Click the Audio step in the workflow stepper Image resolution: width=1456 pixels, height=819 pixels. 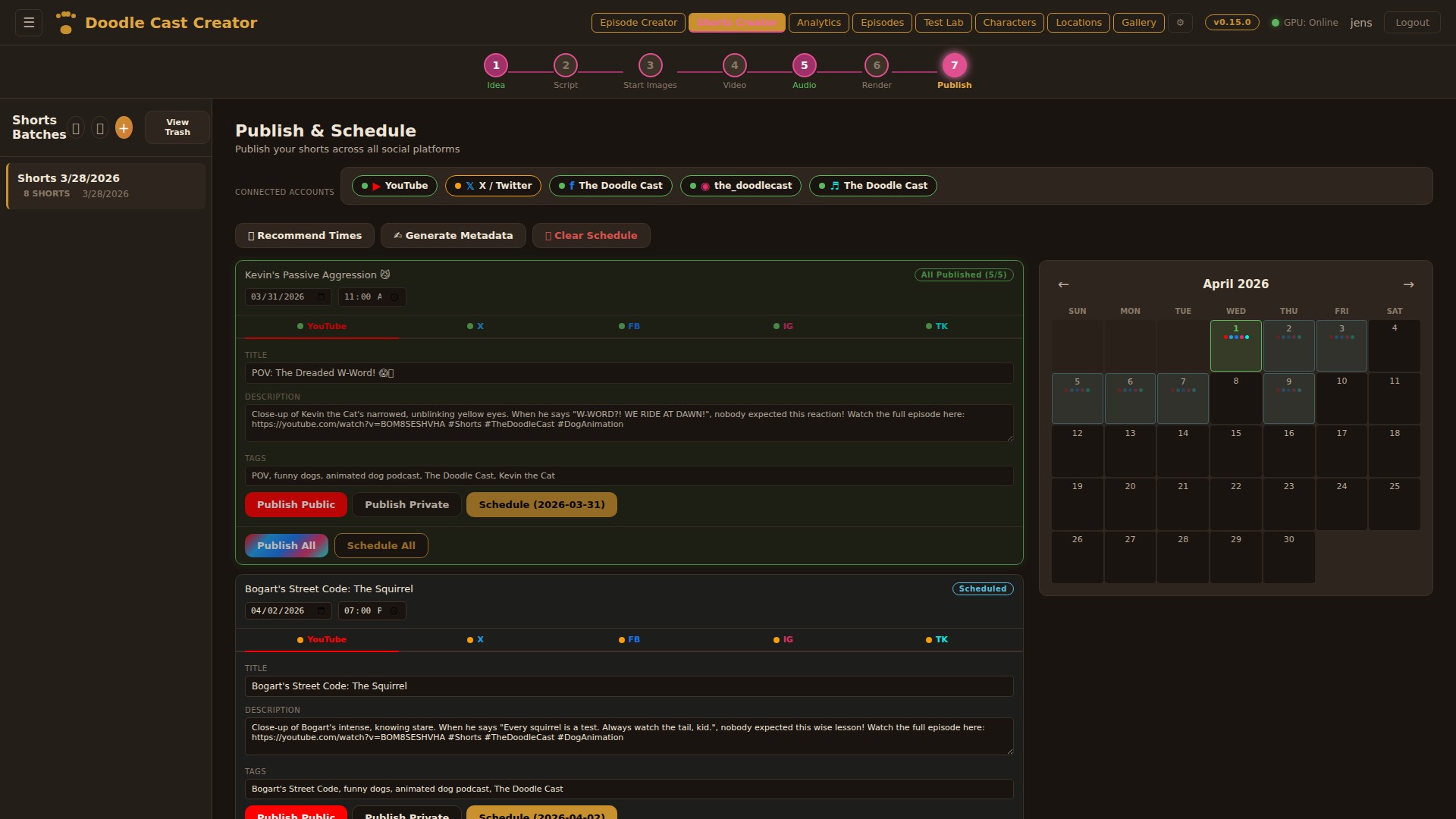tap(804, 65)
